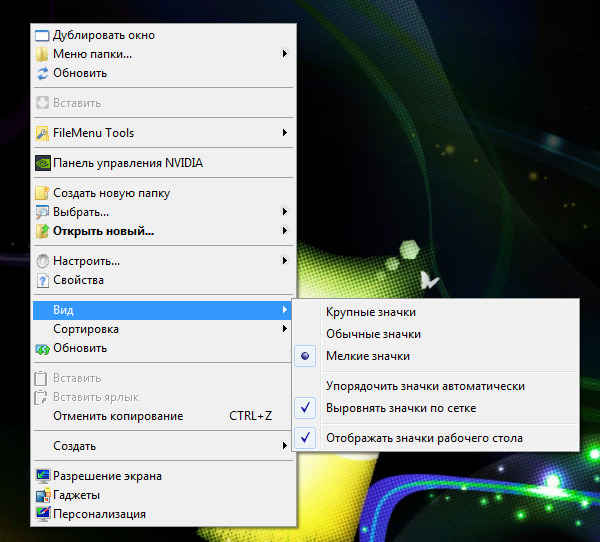Open Панель управления NVIDIA entry
This screenshot has height=542, width=600.
[x=163, y=163]
